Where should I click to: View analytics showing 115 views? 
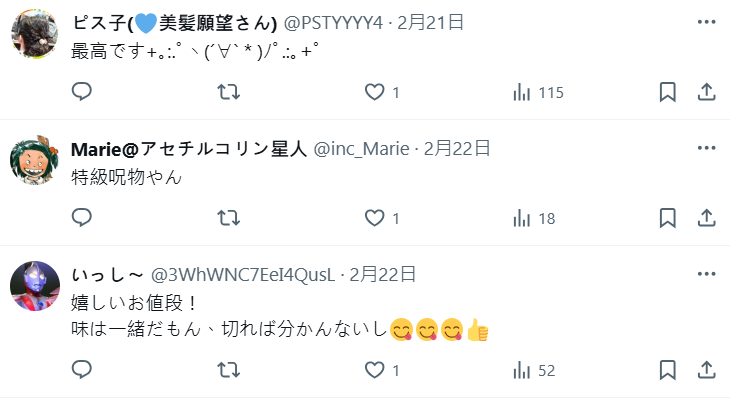click(x=538, y=92)
